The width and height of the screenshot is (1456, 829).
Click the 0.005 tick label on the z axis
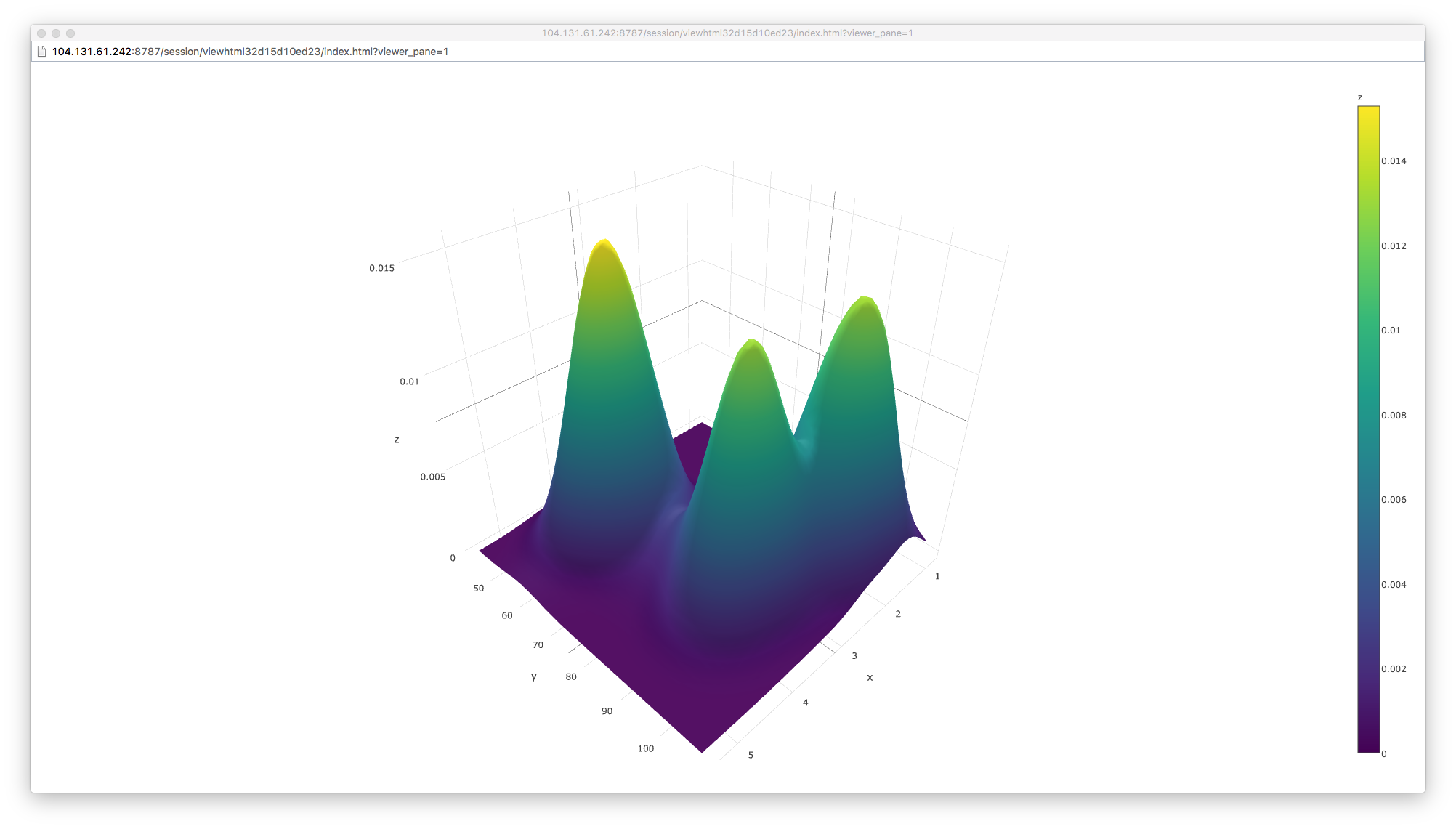click(434, 476)
